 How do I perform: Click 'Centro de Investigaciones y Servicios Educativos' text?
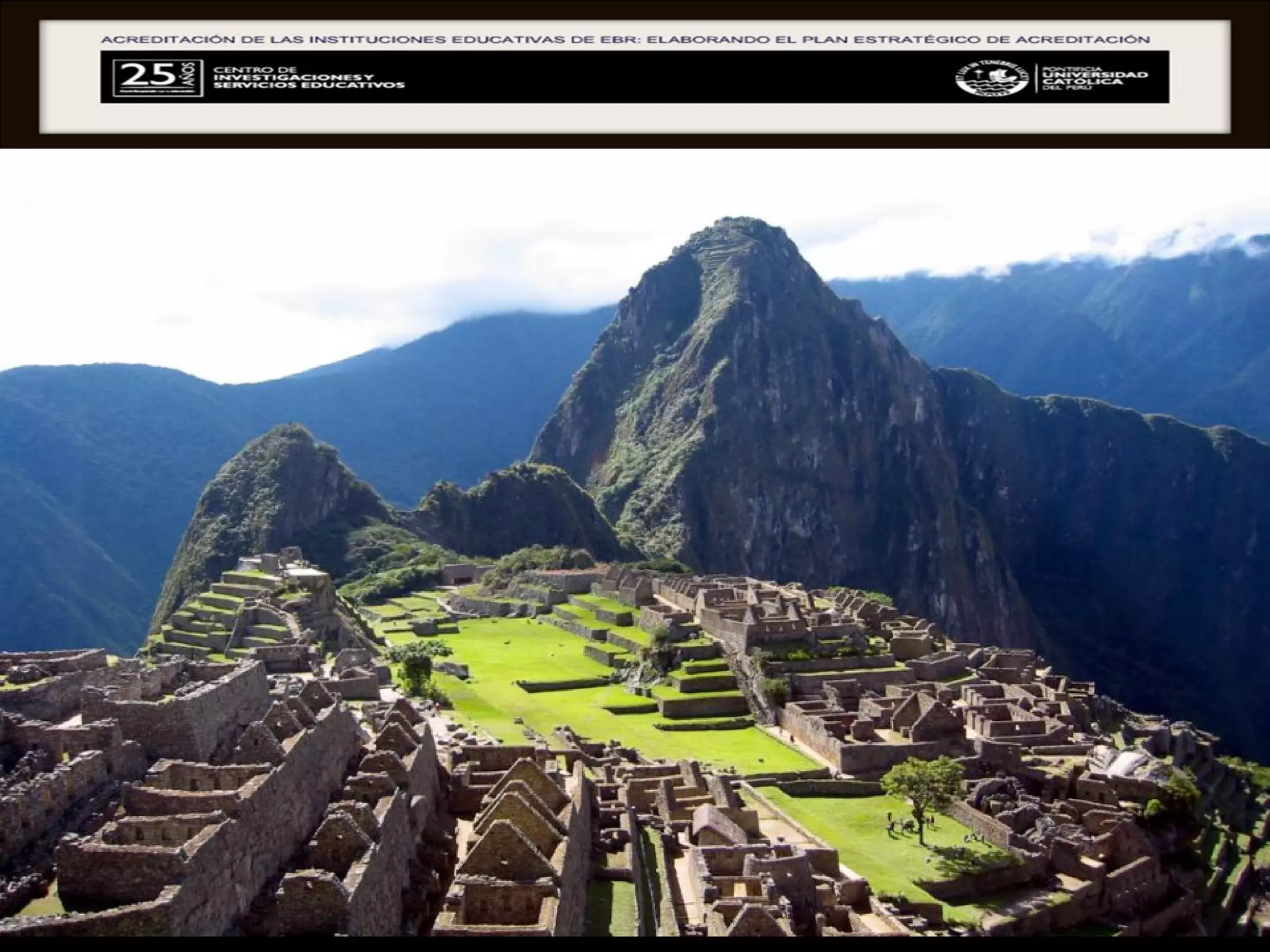pos(308,77)
